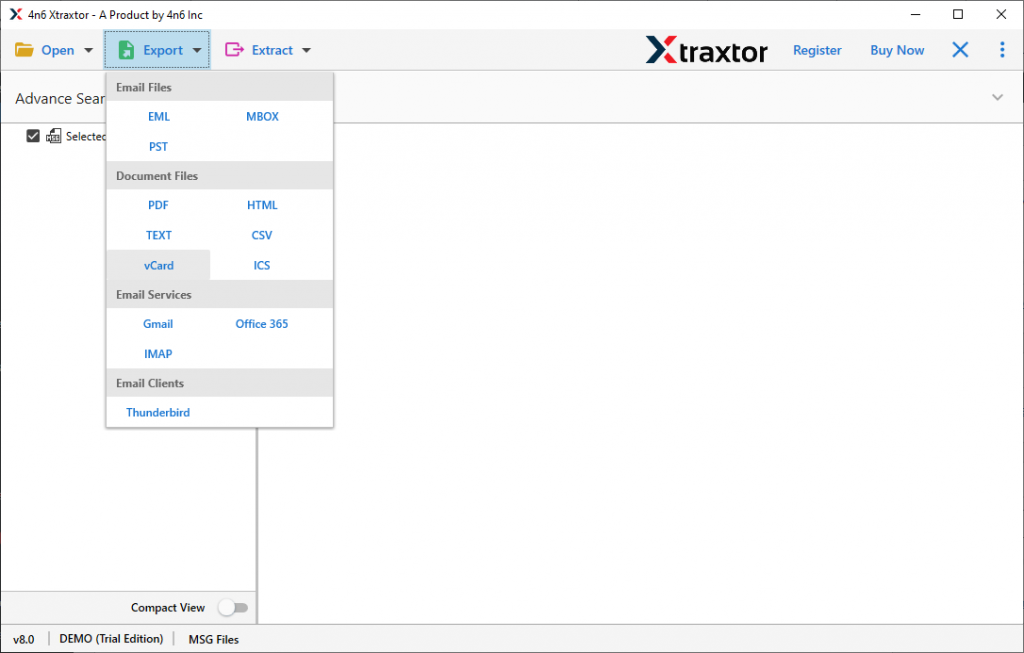The image size is (1024, 653).
Task: Click the Register link
Action: [x=817, y=49]
